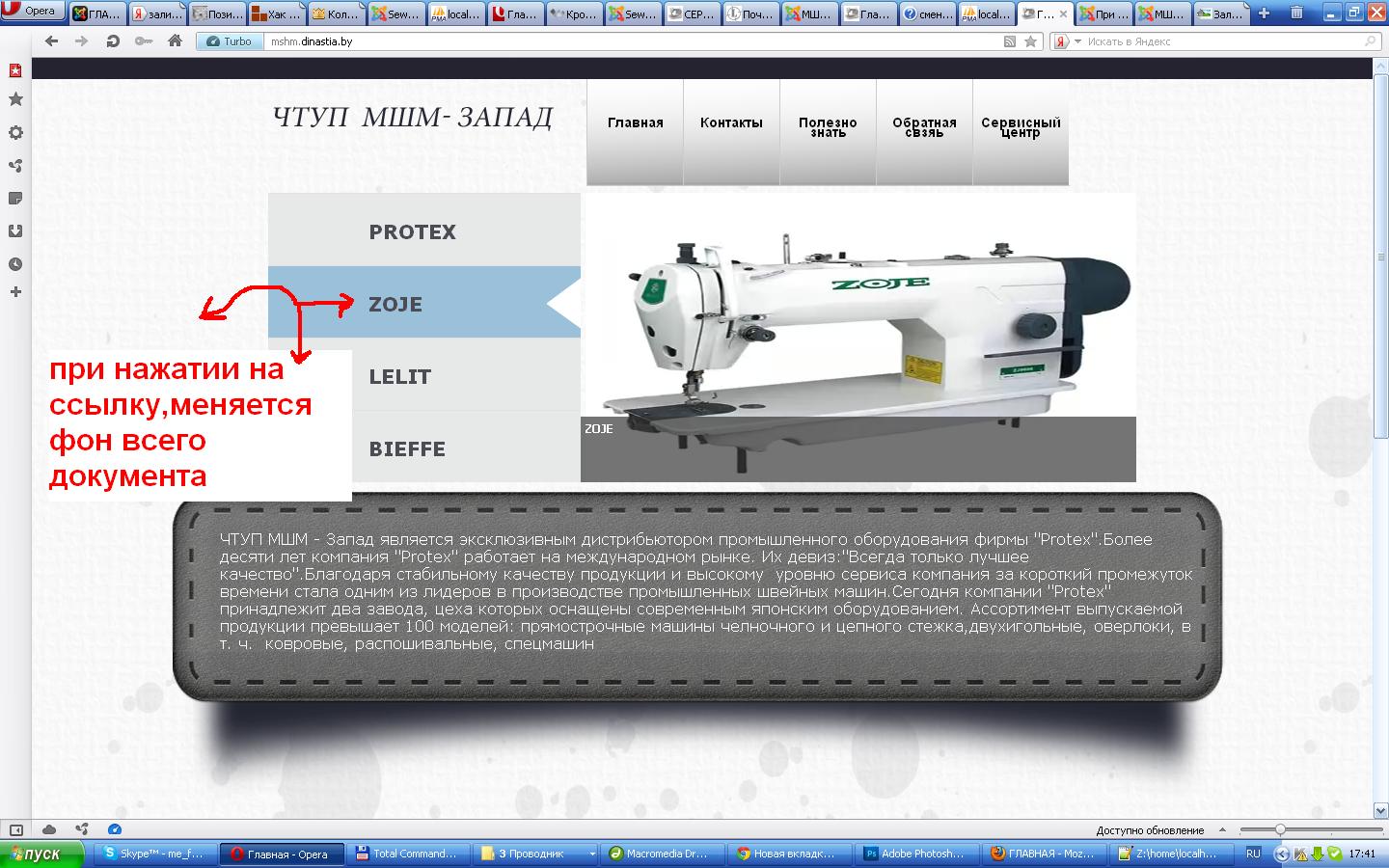Viewport: 1389px width, 868px height.
Task: Click the Yandex search field
Action: pyautogui.click(x=1223, y=41)
